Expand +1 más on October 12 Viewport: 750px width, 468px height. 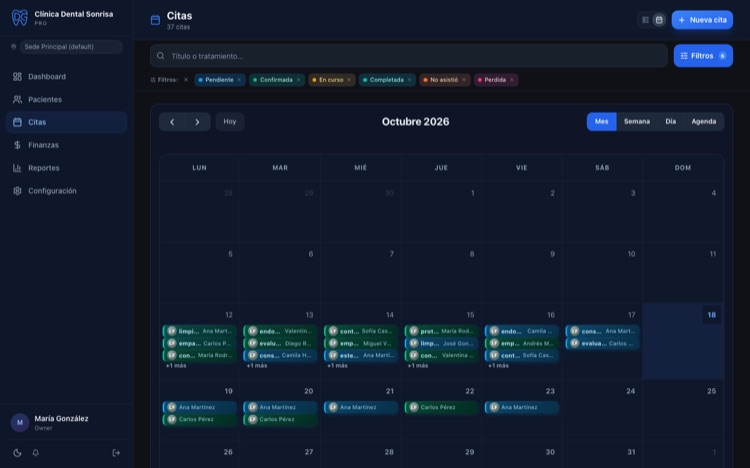click(176, 366)
